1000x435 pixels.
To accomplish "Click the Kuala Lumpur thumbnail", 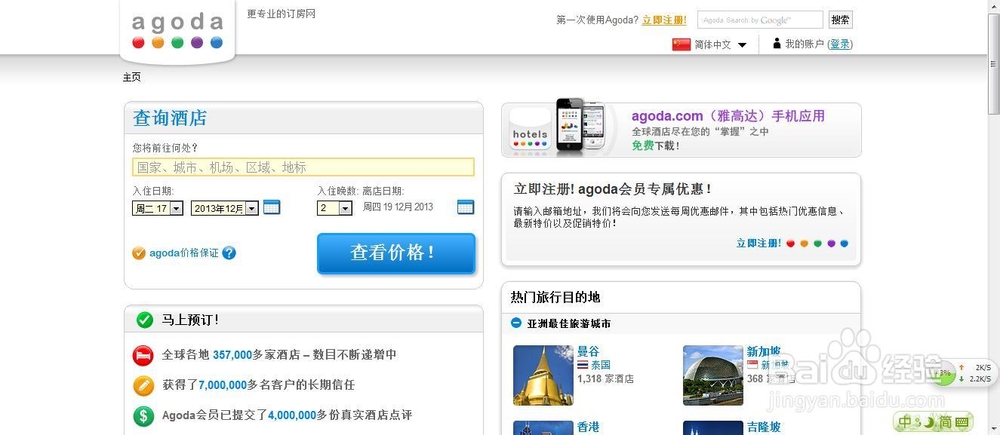I will click(x=713, y=428).
